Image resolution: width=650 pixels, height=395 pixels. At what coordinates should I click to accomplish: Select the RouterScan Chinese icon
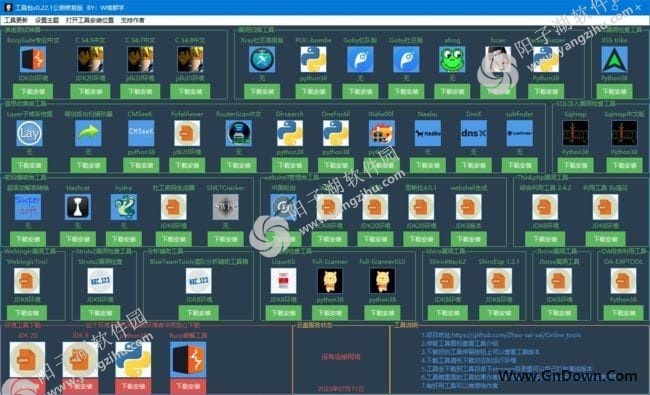pos(238,133)
